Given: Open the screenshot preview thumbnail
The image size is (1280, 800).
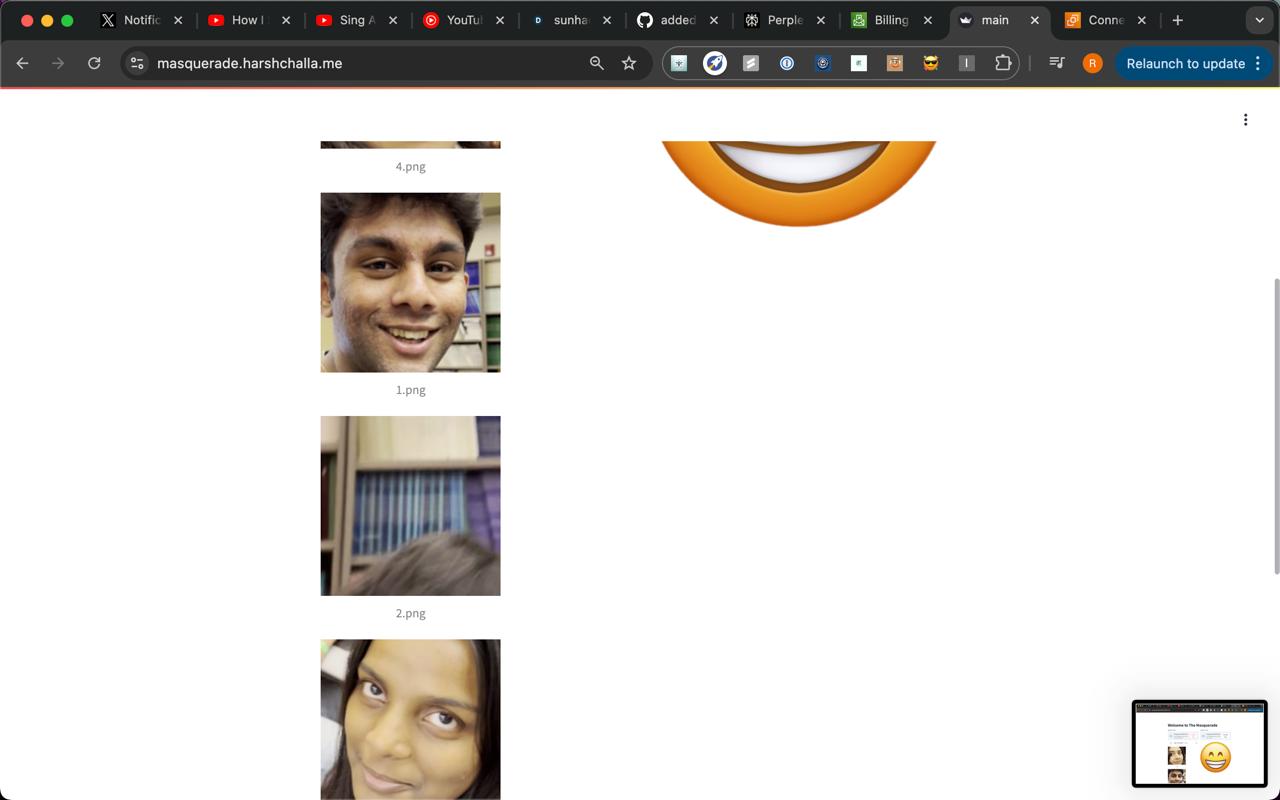Looking at the screenshot, I should point(1199,743).
